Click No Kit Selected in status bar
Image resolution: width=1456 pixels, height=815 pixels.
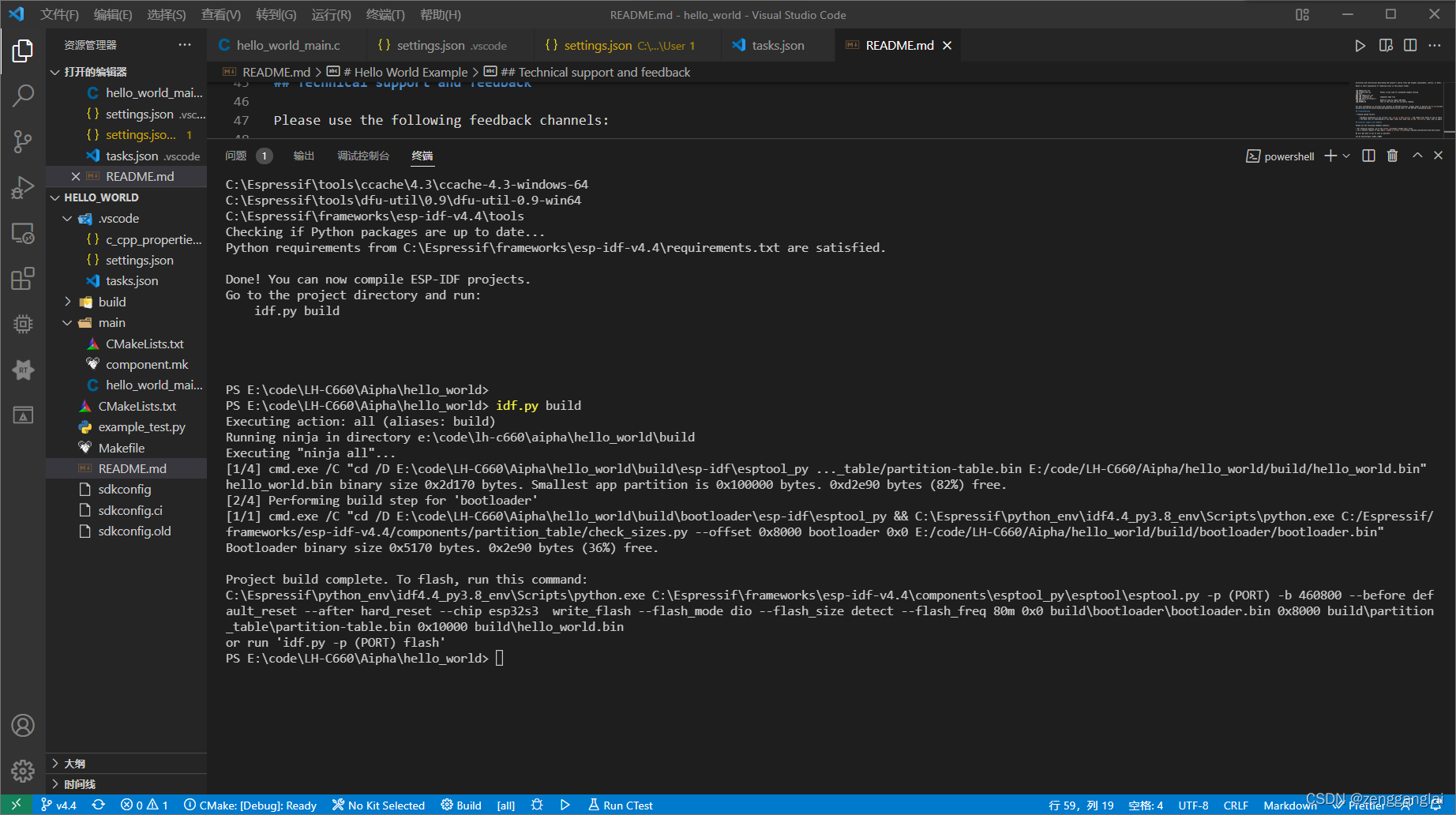(x=378, y=805)
